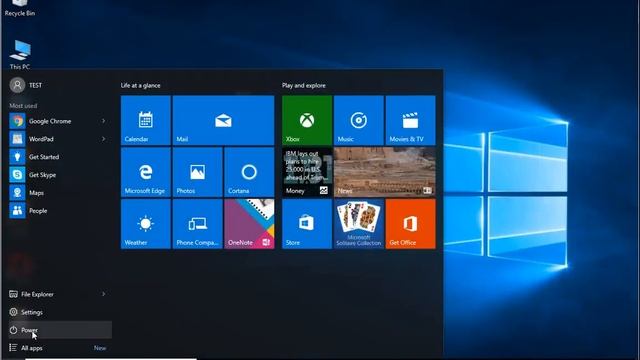Viewport: 640px width, 360px height.
Task: Open the News live tile
Action: pos(385,172)
